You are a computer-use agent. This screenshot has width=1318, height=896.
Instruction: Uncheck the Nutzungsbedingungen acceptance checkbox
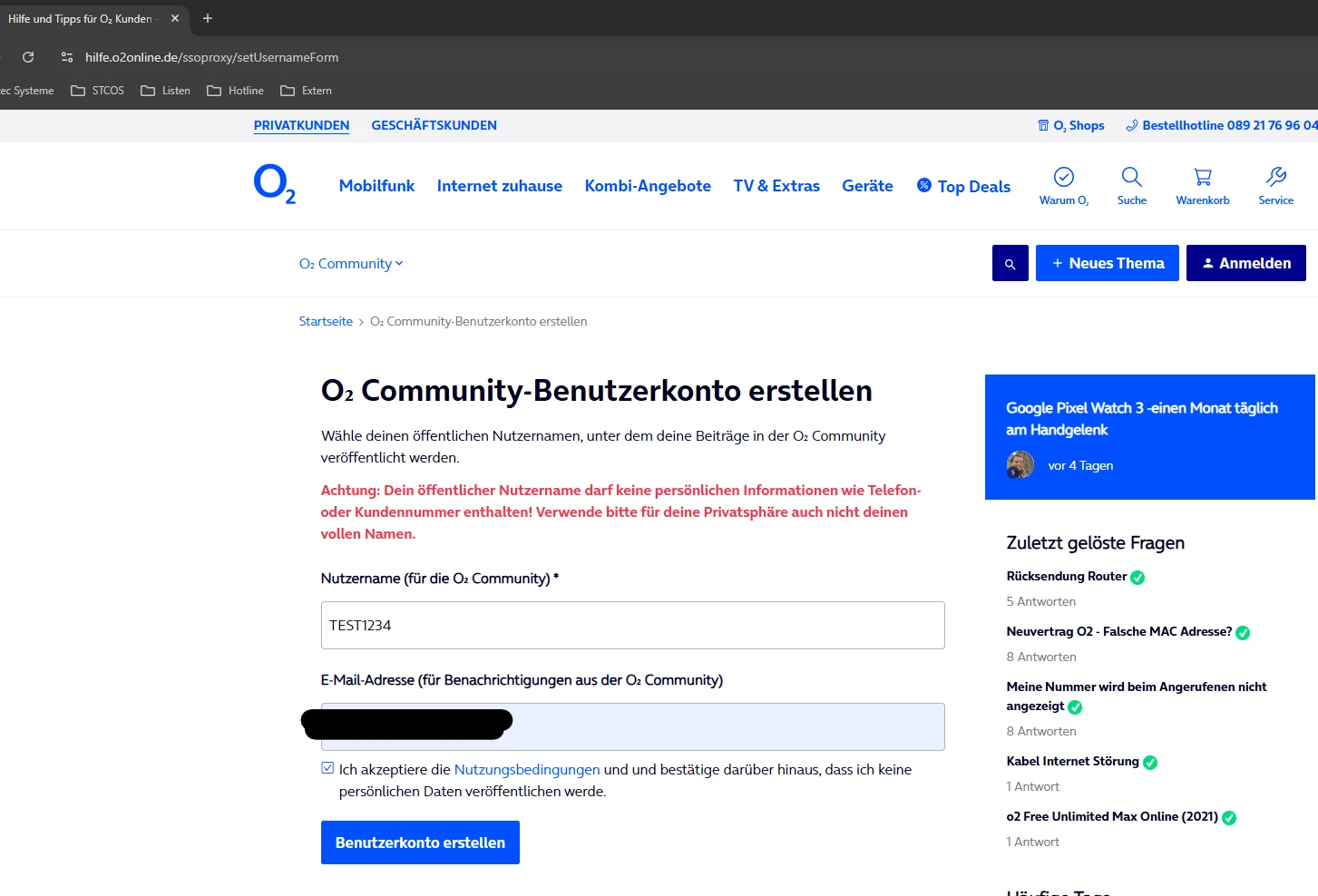click(327, 768)
